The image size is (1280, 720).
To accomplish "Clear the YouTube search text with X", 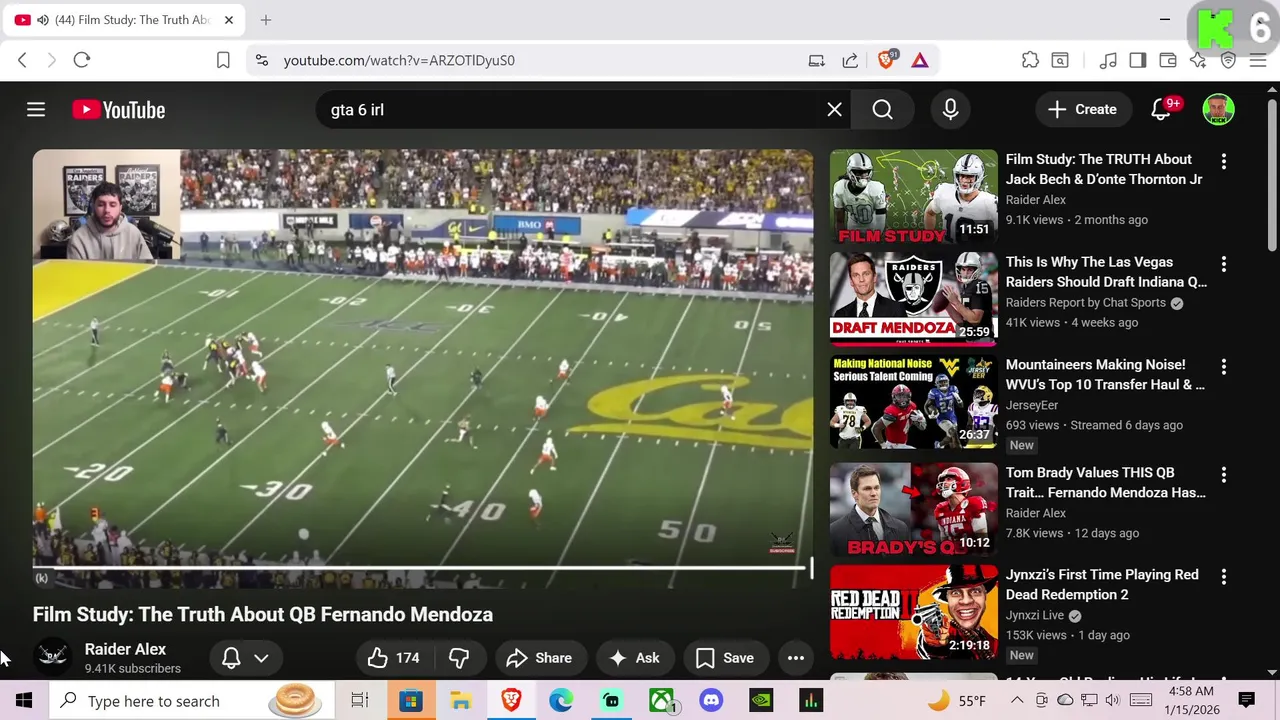I will tap(835, 110).
